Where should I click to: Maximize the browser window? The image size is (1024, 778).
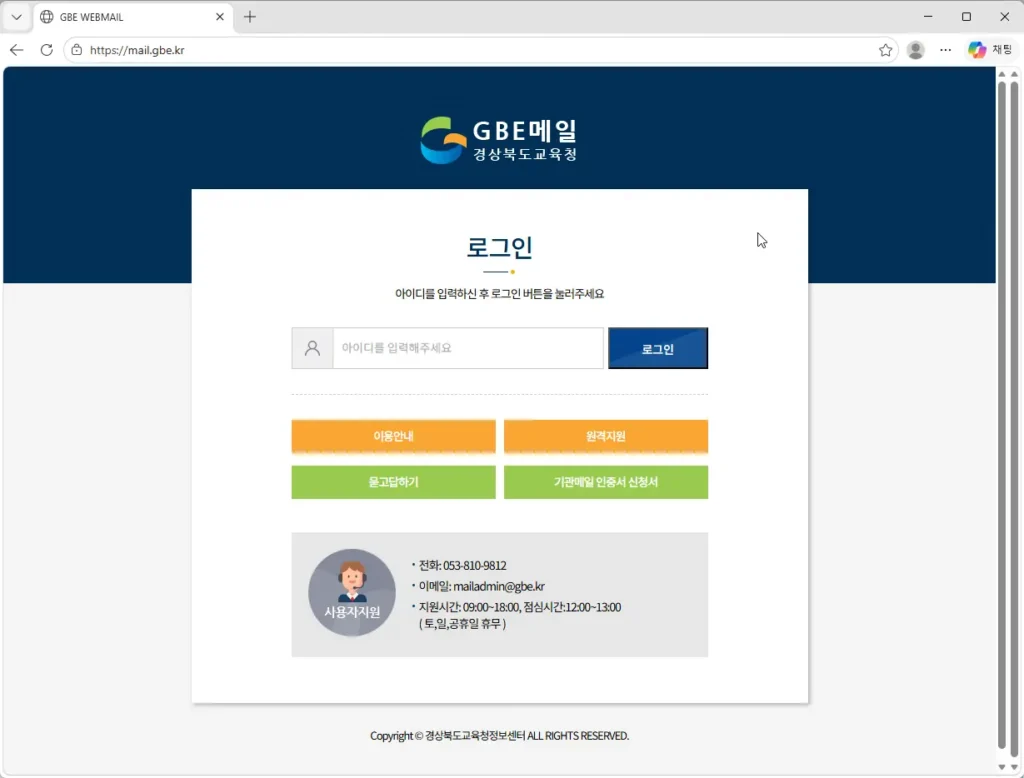coord(967,17)
